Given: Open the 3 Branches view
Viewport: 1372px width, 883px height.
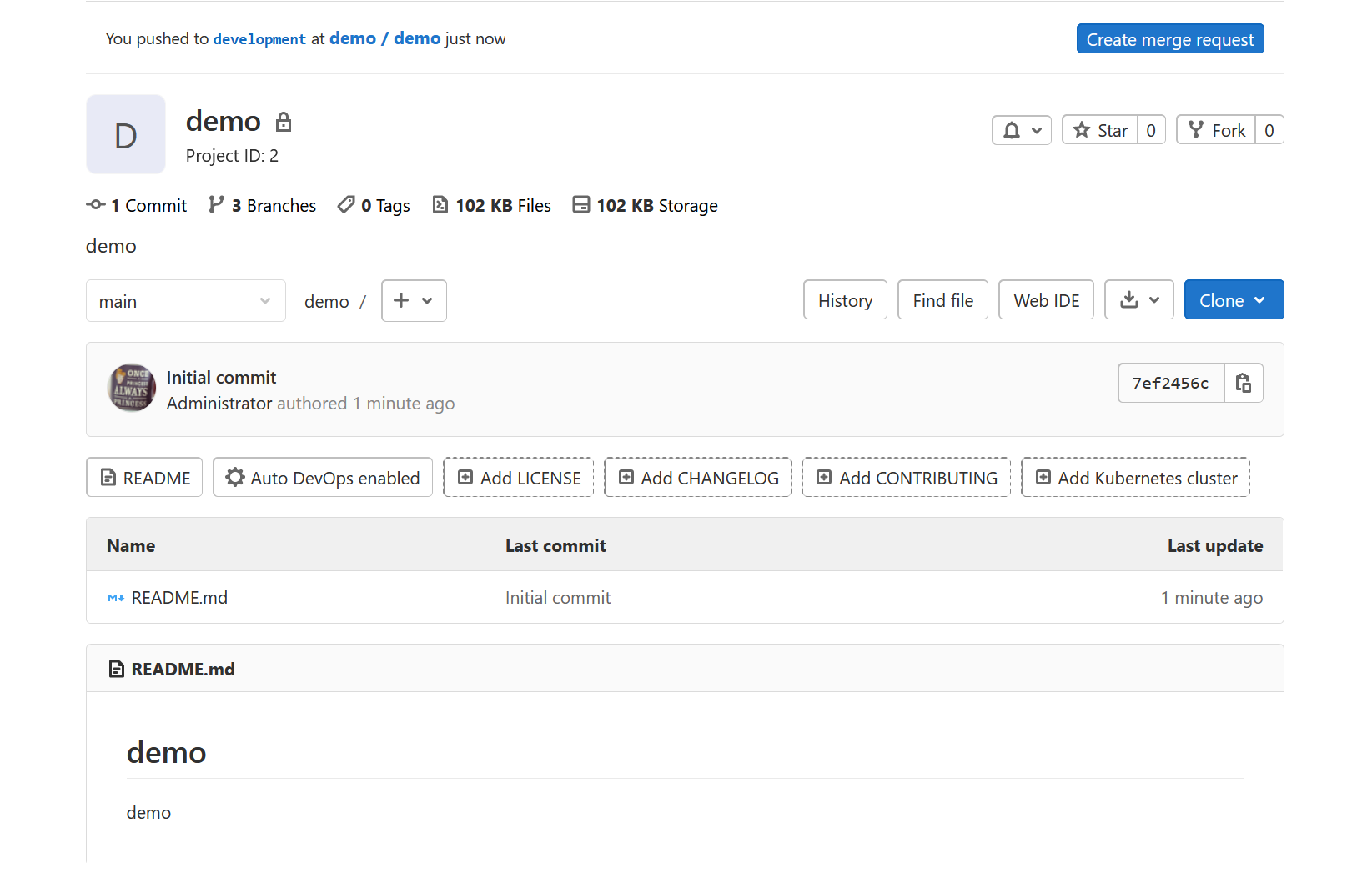Looking at the screenshot, I should tap(262, 205).
